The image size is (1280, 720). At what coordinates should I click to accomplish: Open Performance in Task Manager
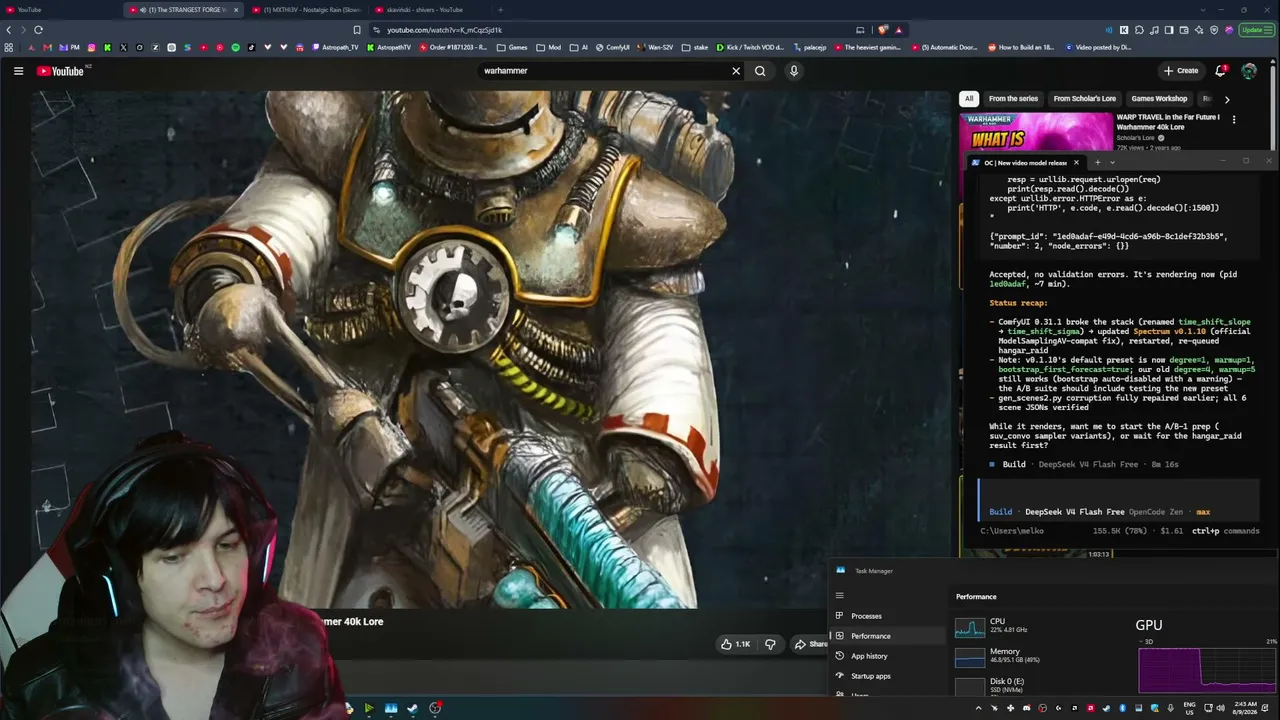point(887,636)
